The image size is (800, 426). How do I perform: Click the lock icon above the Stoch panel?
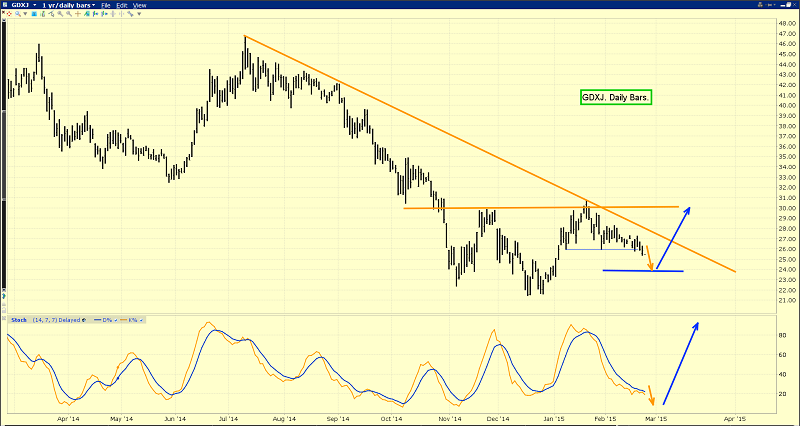point(4,310)
